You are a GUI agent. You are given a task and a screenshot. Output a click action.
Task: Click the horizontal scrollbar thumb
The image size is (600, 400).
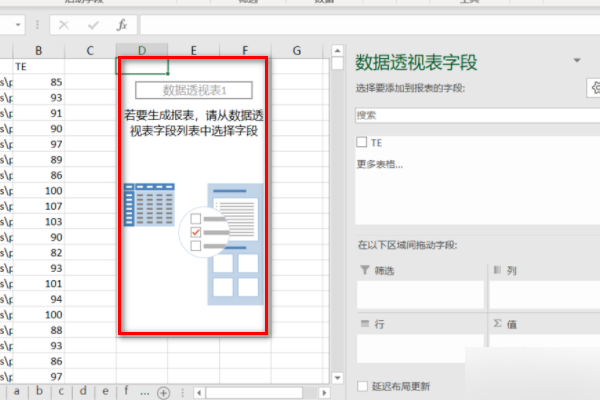(x=254, y=393)
